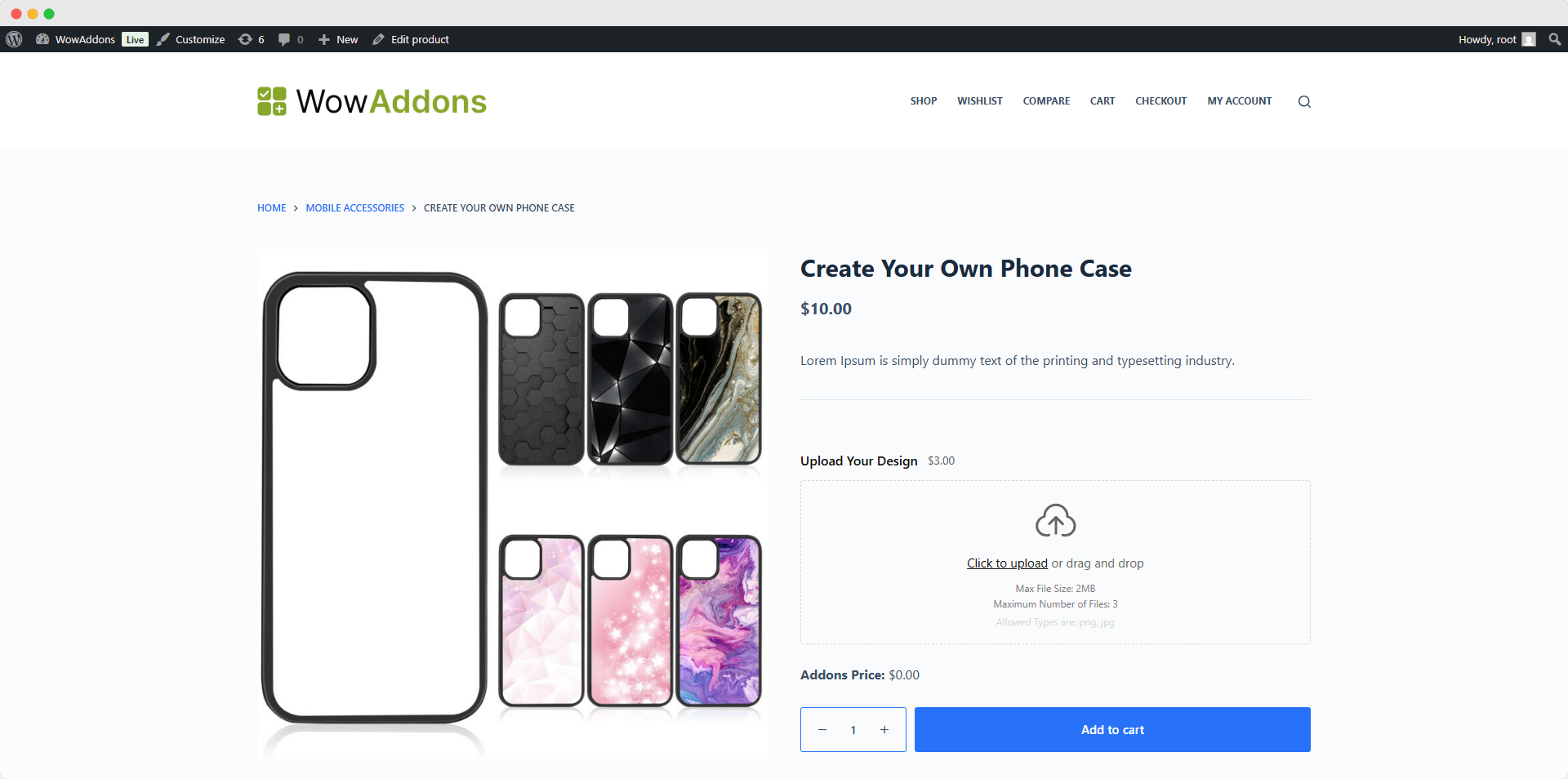Open the New content menu
The image size is (1568, 779).
point(338,39)
